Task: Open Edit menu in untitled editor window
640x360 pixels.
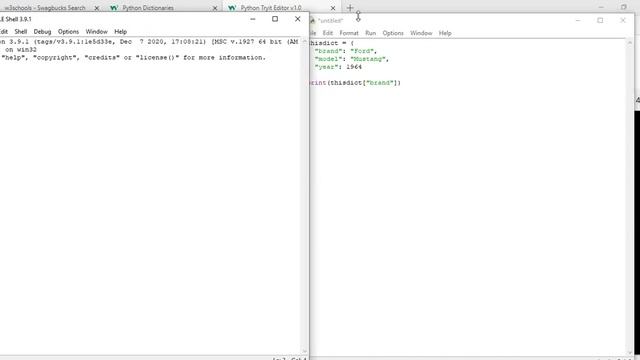Action: click(328, 33)
